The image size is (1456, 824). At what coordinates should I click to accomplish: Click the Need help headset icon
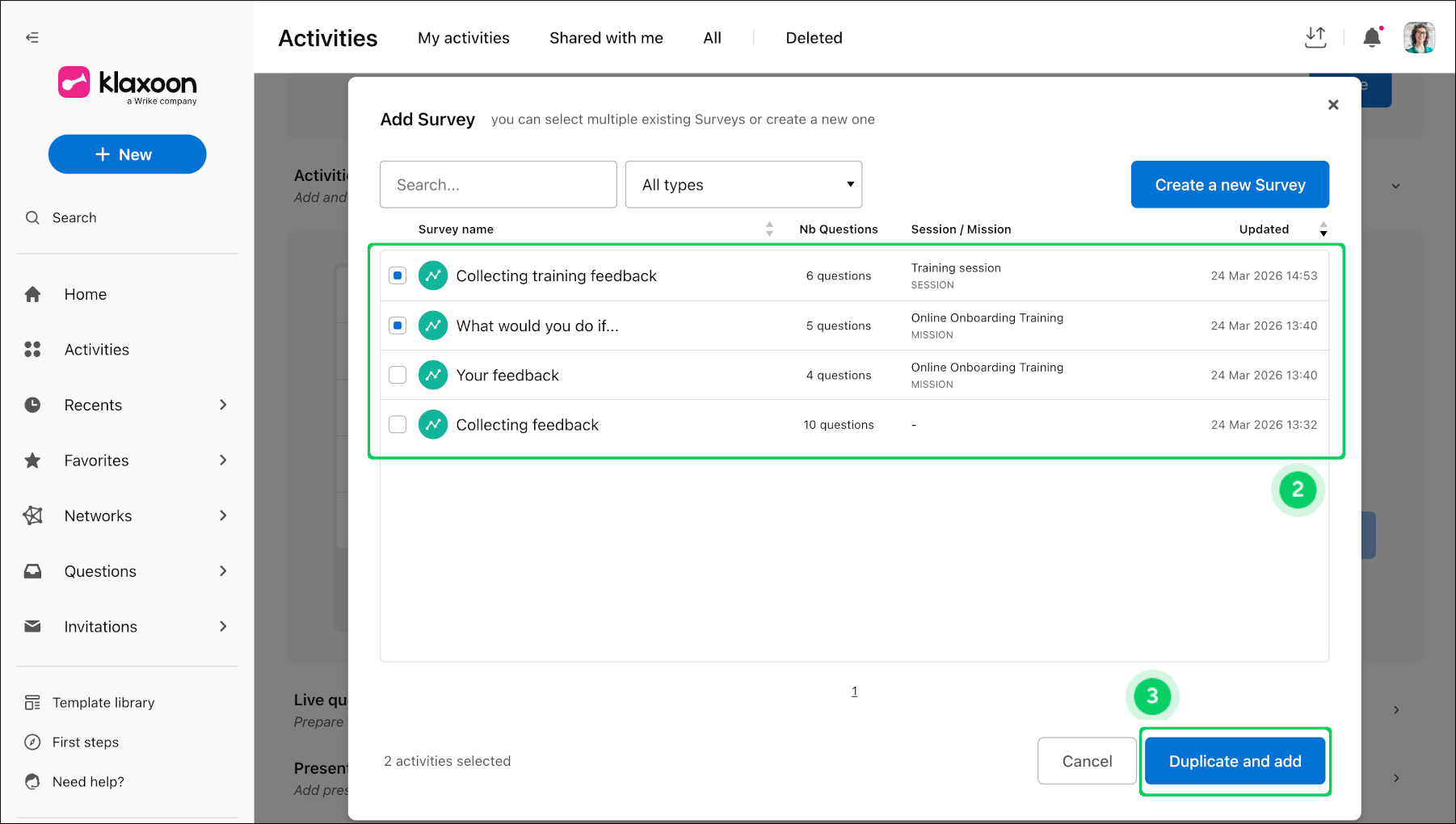point(32,781)
